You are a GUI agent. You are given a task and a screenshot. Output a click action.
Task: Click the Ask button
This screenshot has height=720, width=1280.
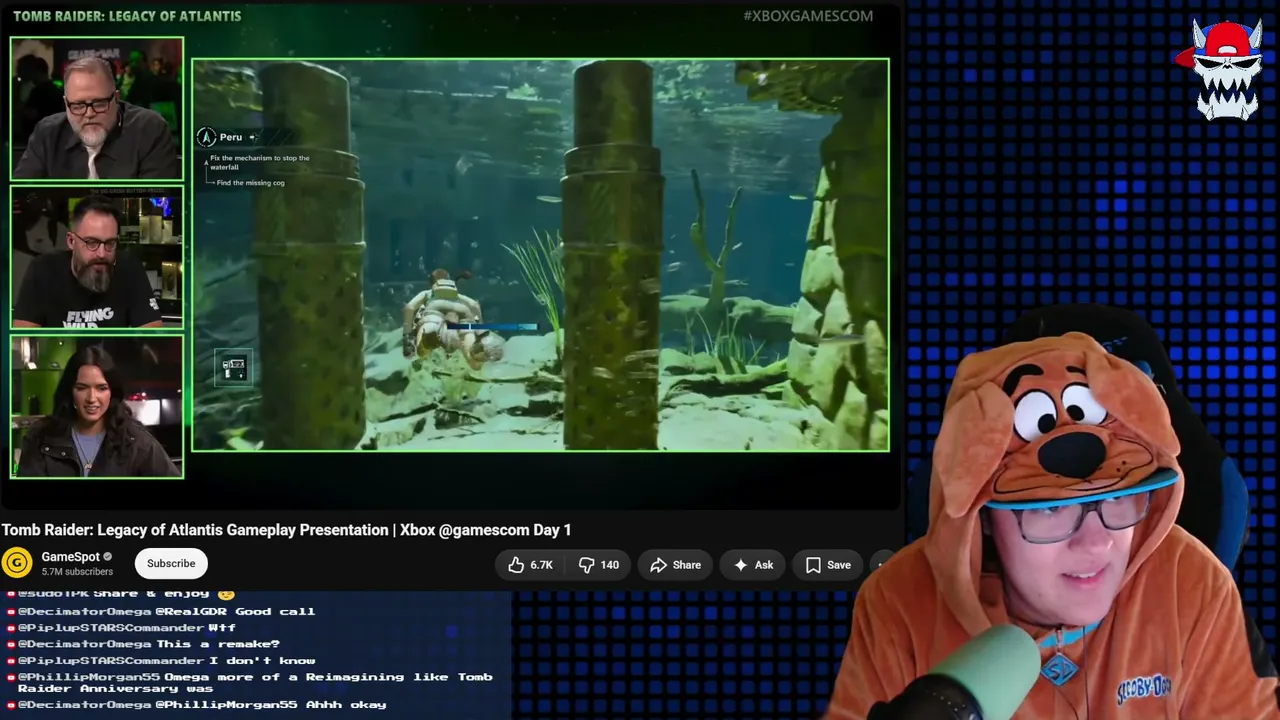pos(753,565)
